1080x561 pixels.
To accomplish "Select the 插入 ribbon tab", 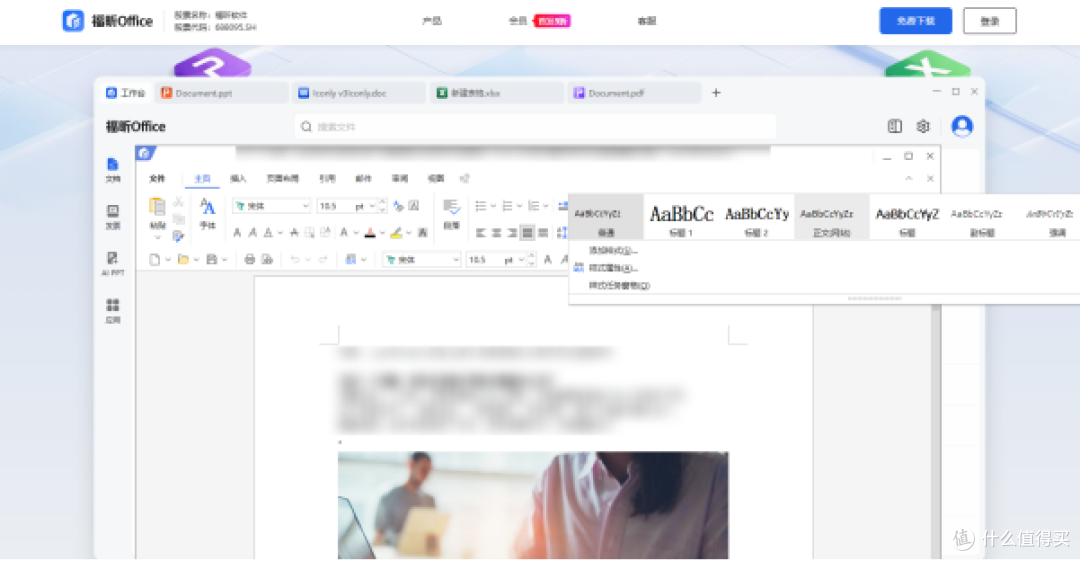I will (x=238, y=178).
